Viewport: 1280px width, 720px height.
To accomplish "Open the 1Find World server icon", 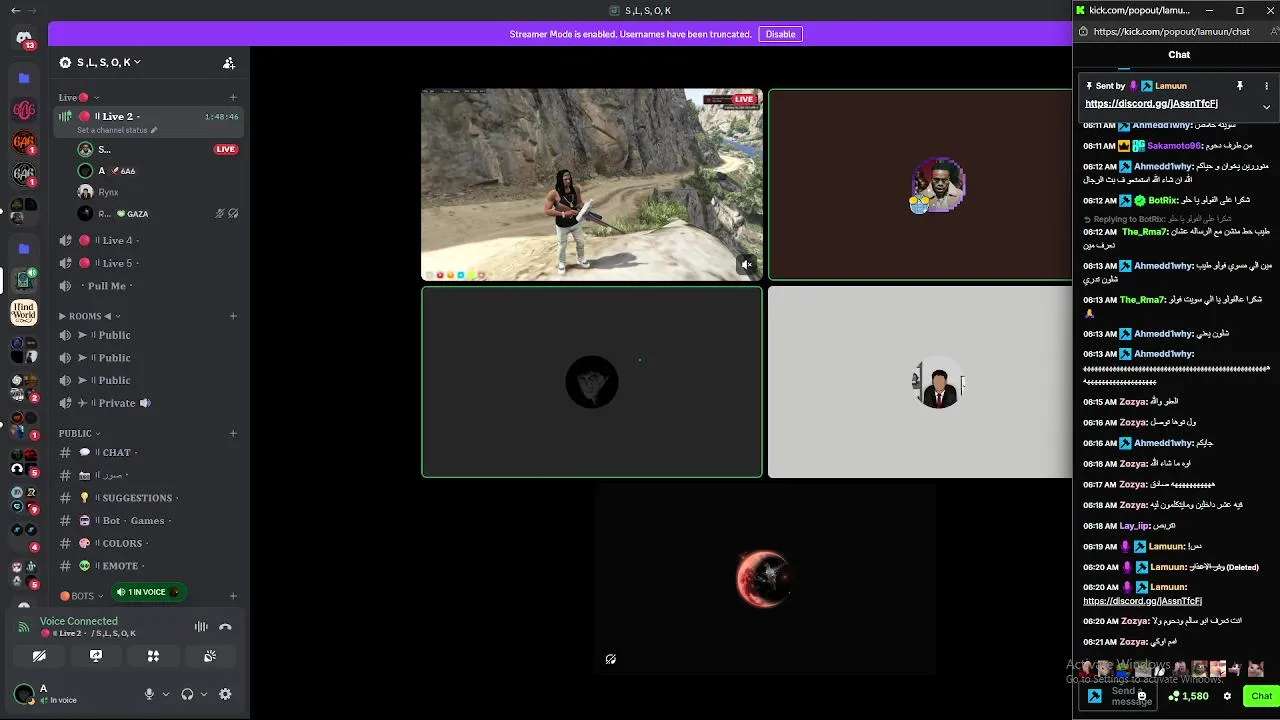I will (24, 313).
